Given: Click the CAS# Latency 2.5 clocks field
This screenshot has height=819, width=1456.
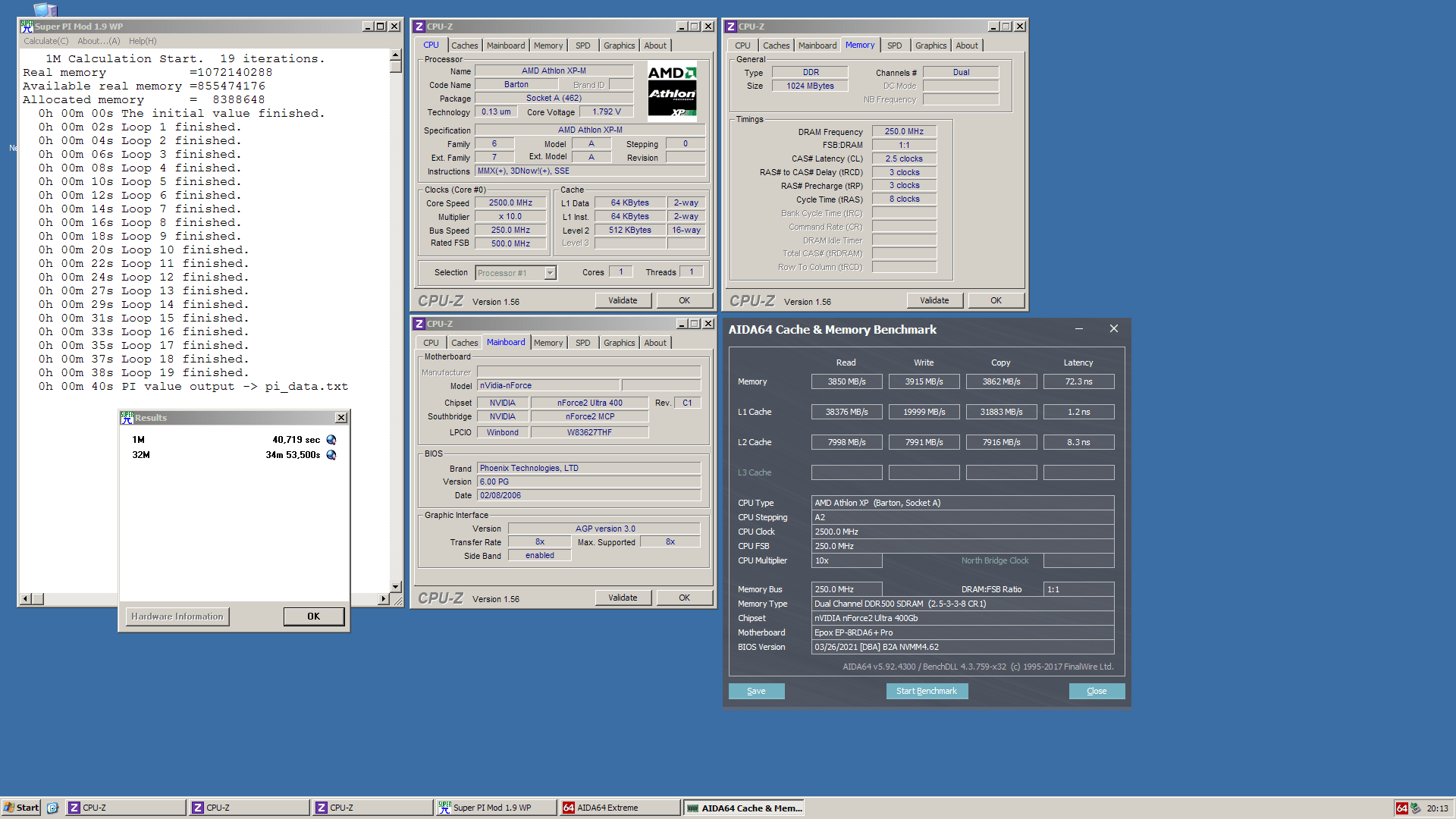Looking at the screenshot, I should pos(904,158).
